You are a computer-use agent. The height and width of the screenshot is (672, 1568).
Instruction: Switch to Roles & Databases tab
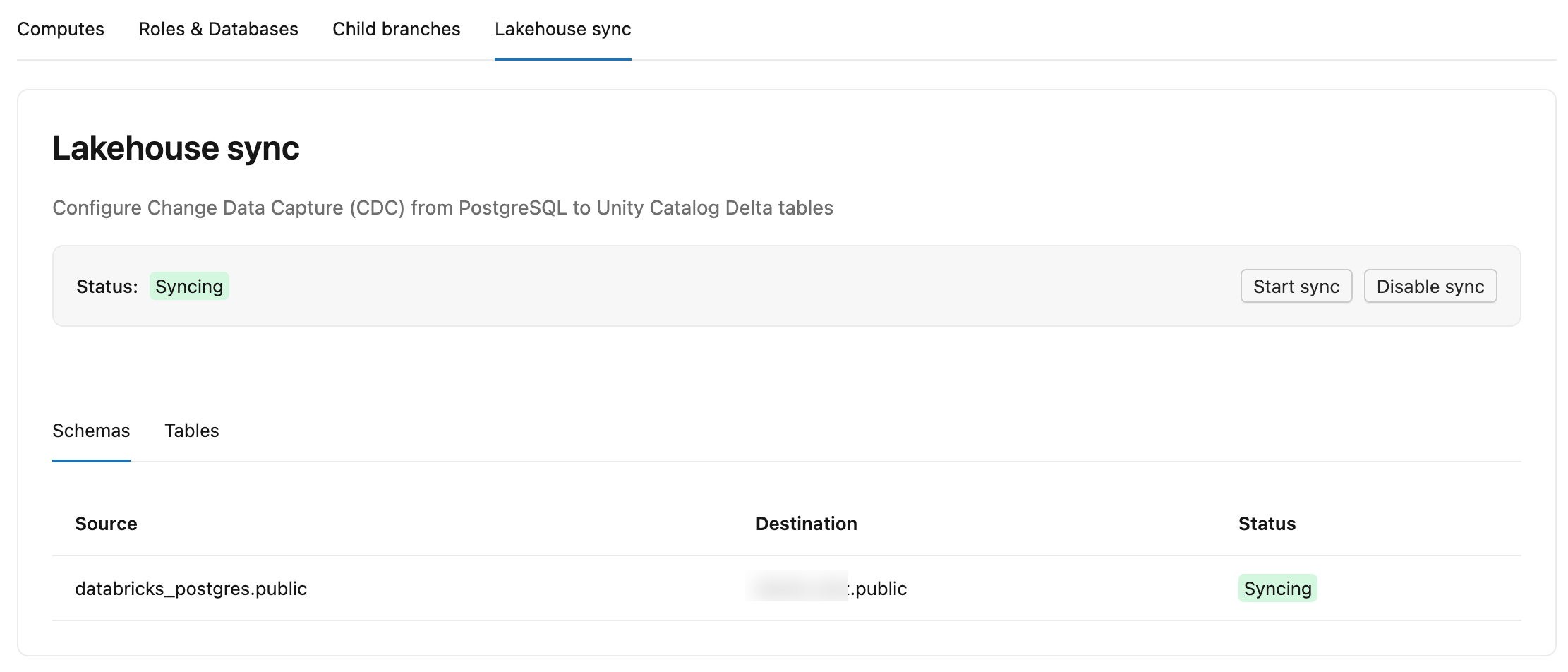tap(218, 29)
